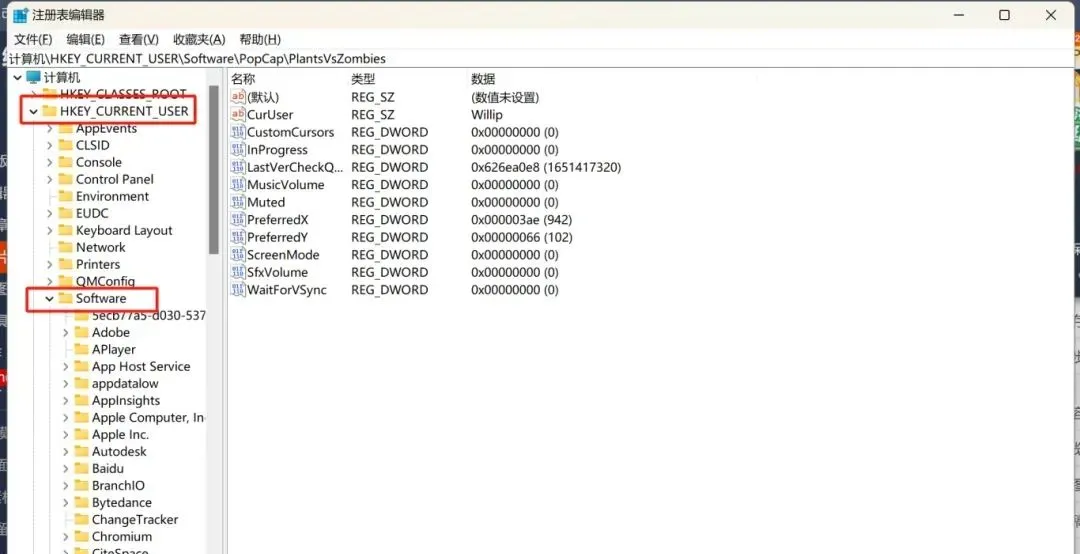Click the PreferredX DWORD icon
This screenshot has width=1080, height=554.
tap(238, 220)
